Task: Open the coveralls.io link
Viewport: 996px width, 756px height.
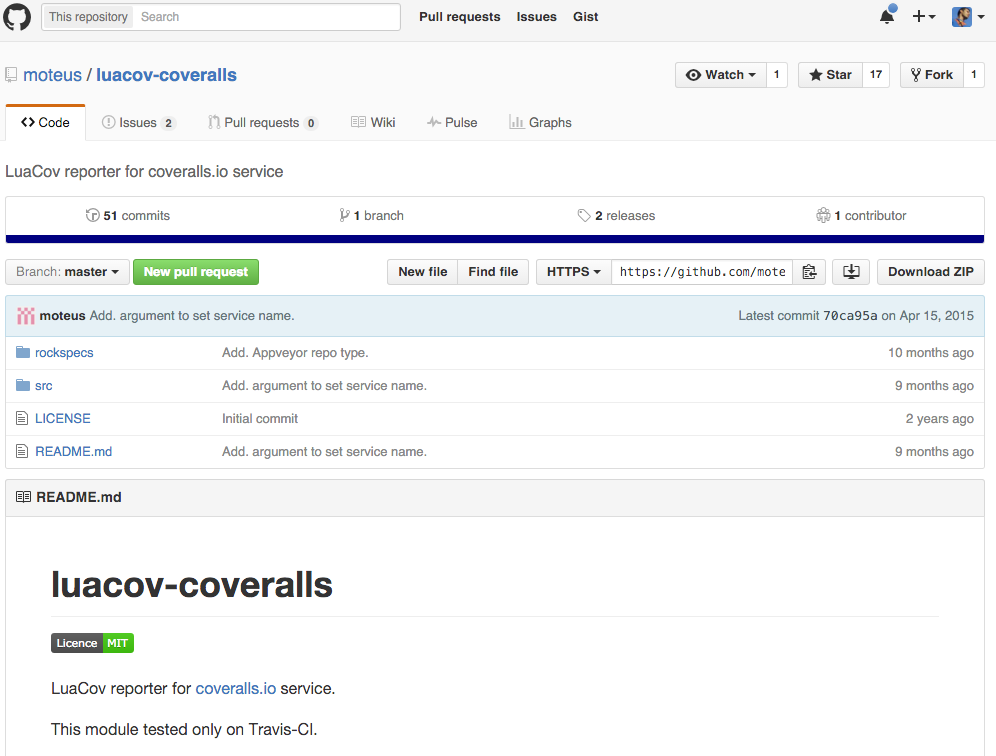Action: 235,688
